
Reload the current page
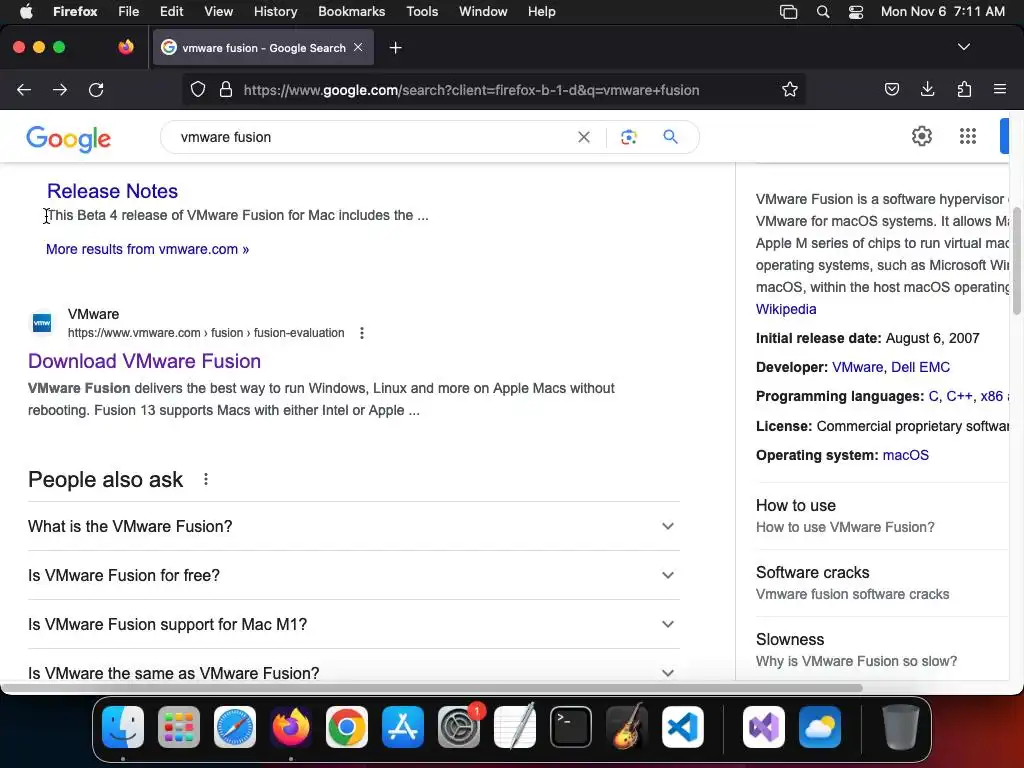pos(96,89)
